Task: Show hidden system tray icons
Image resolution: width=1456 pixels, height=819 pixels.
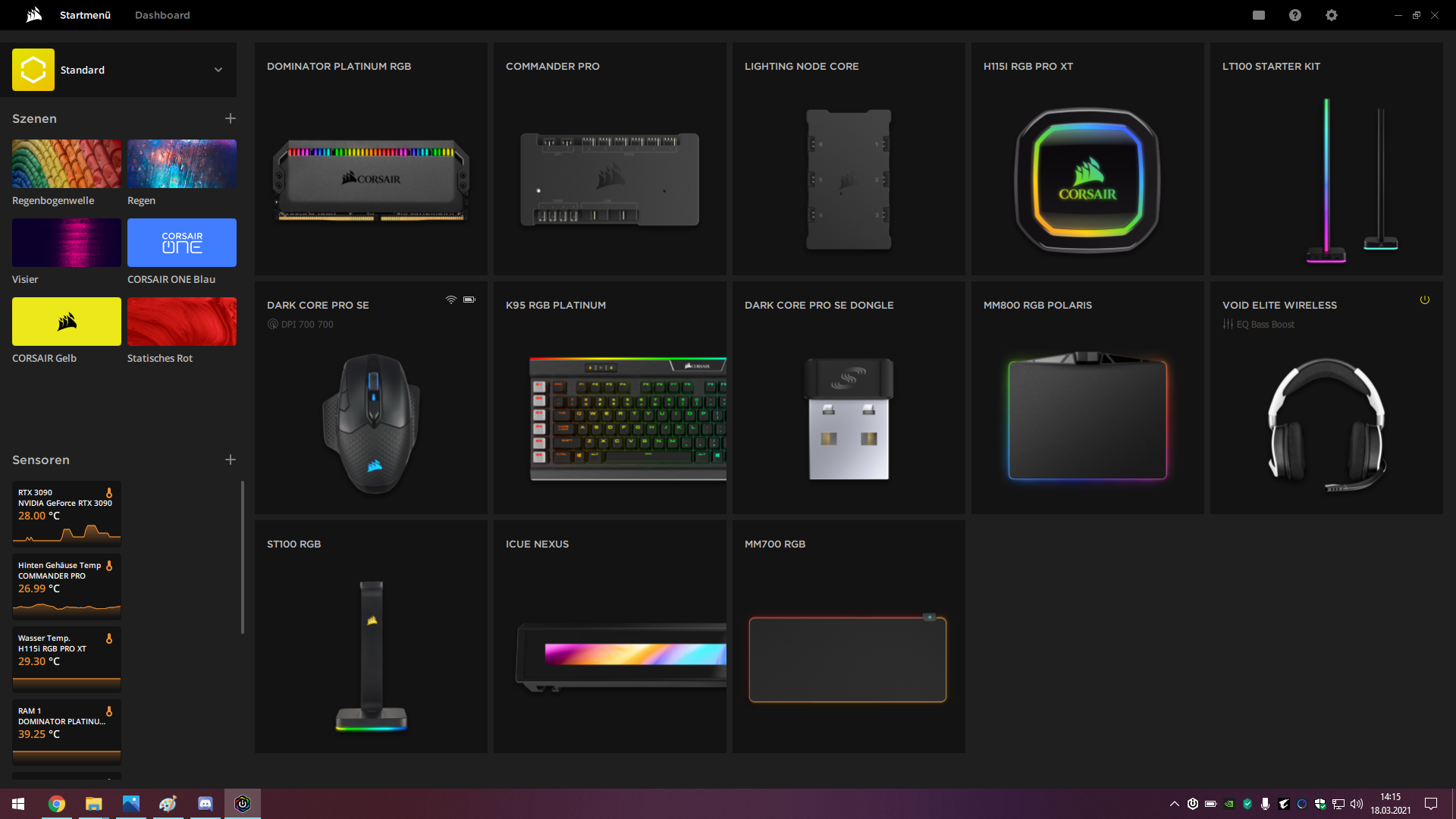Action: click(x=1174, y=804)
